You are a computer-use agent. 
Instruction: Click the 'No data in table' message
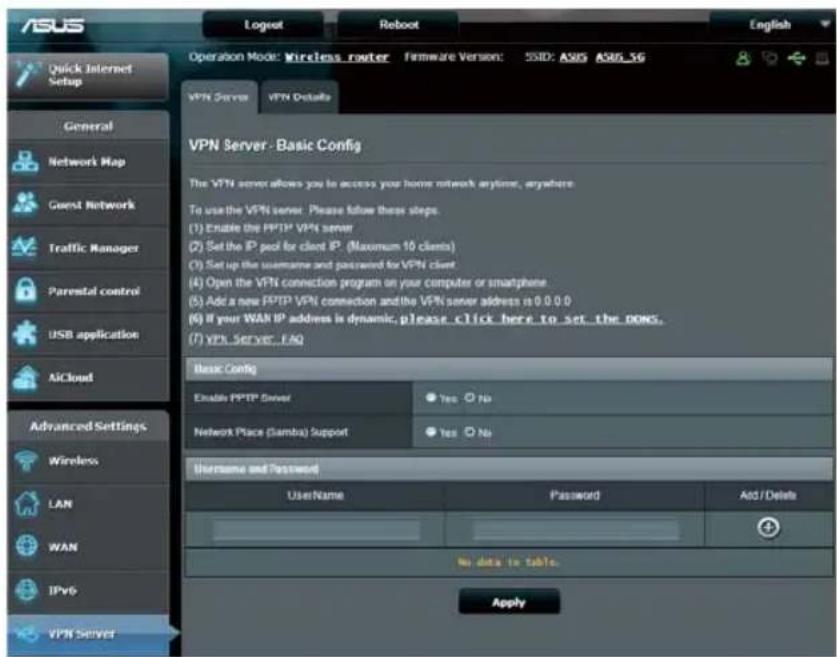click(508, 562)
